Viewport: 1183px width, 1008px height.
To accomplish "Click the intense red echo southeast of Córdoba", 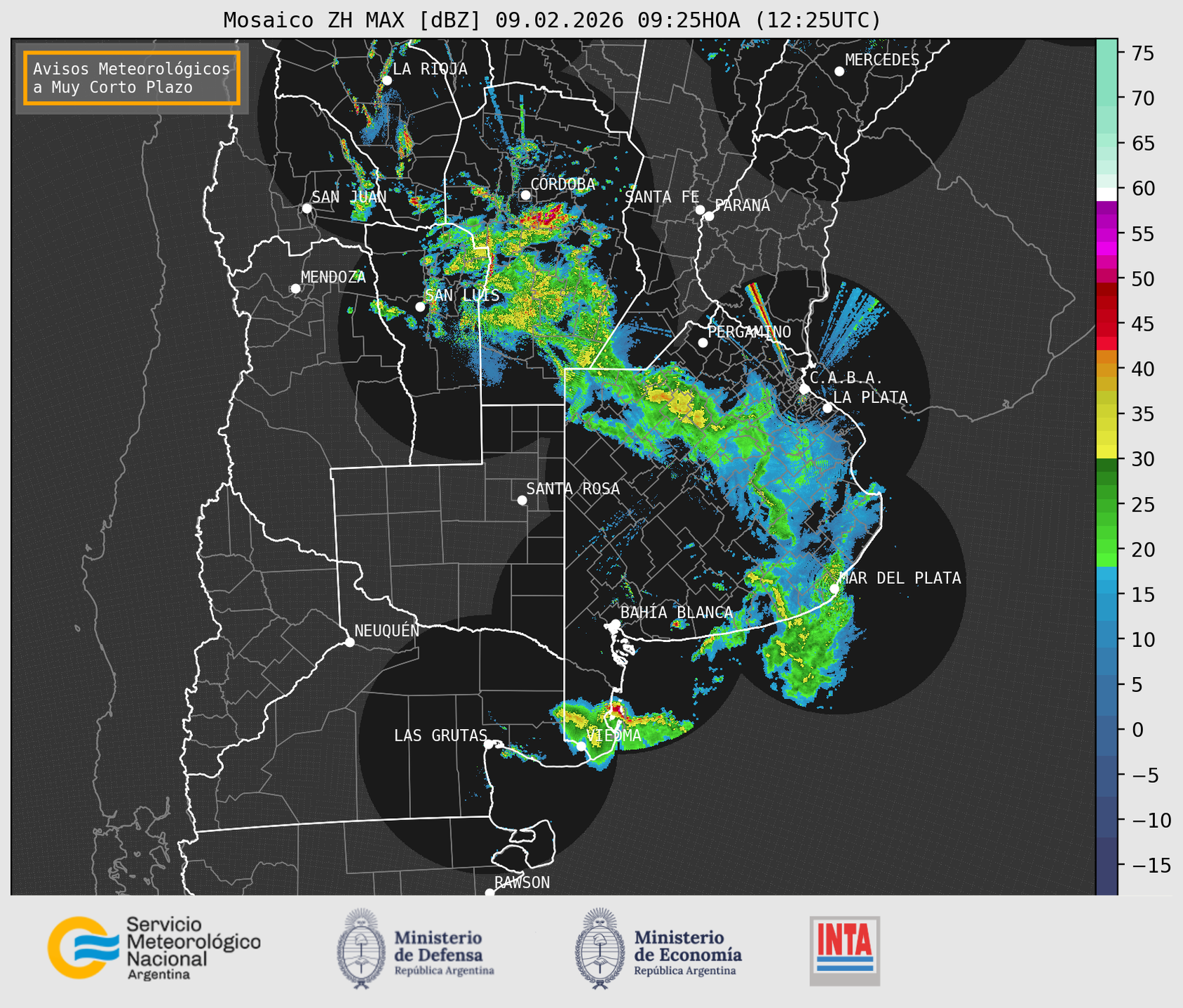I will click(548, 217).
